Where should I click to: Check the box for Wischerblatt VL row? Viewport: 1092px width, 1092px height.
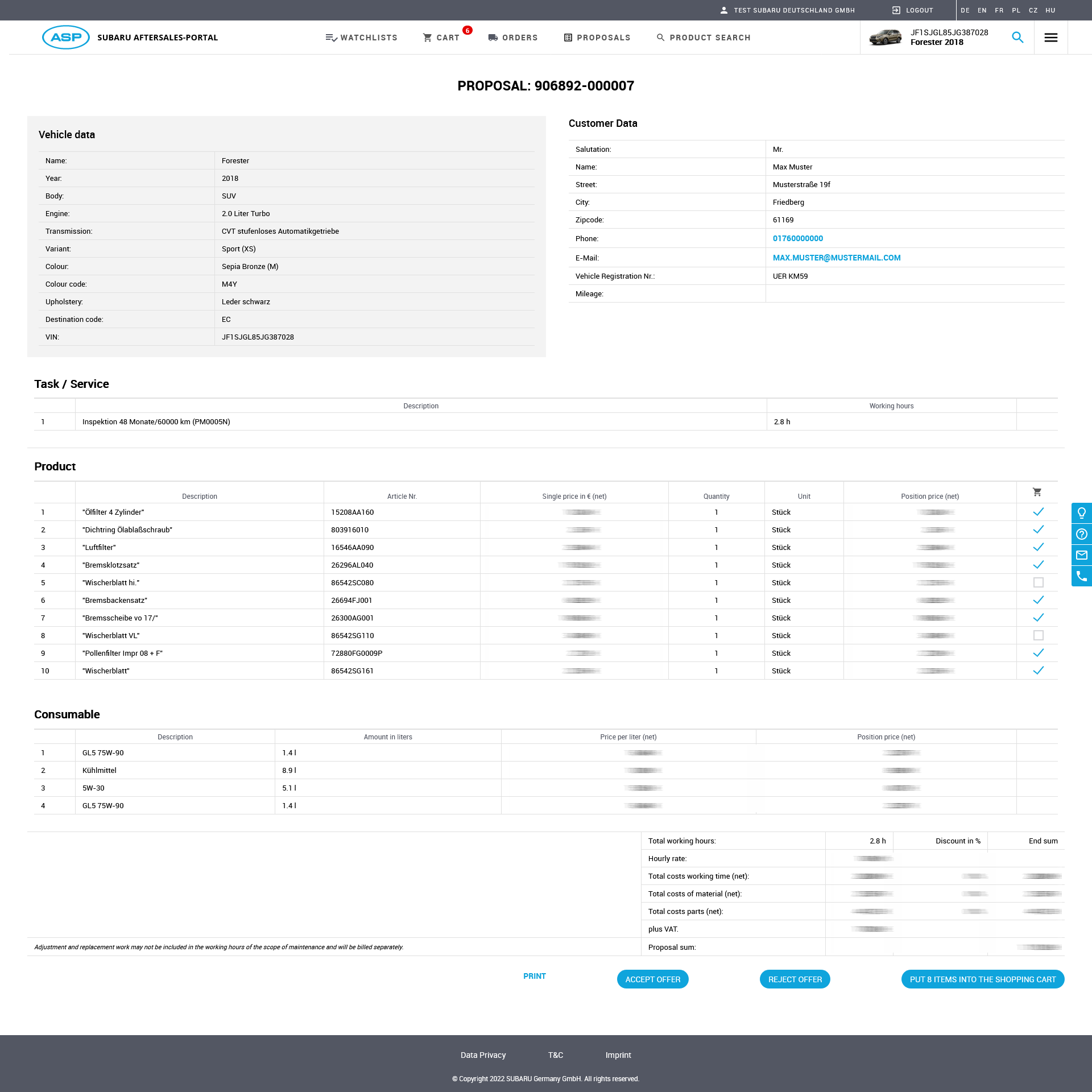1038,635
